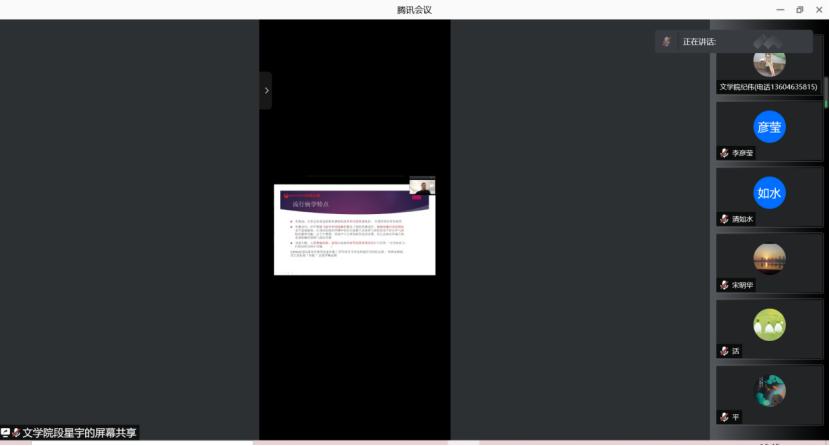Click the 文学院段星宇的屏幕共享 label
The width and height of the screenshot is (830, 446).
click(78, 433)
